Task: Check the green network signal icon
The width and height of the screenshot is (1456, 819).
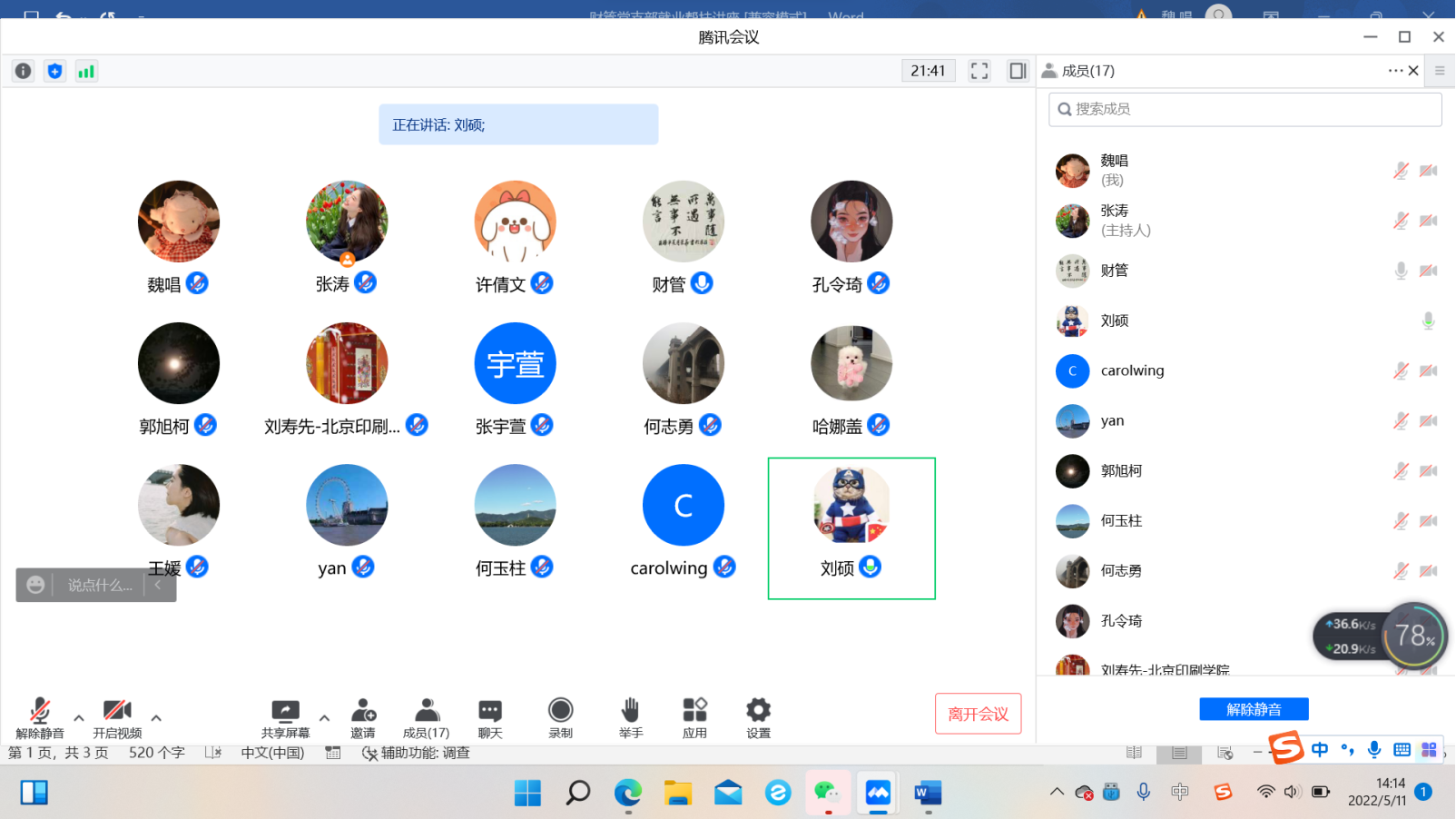Action: 86,71
